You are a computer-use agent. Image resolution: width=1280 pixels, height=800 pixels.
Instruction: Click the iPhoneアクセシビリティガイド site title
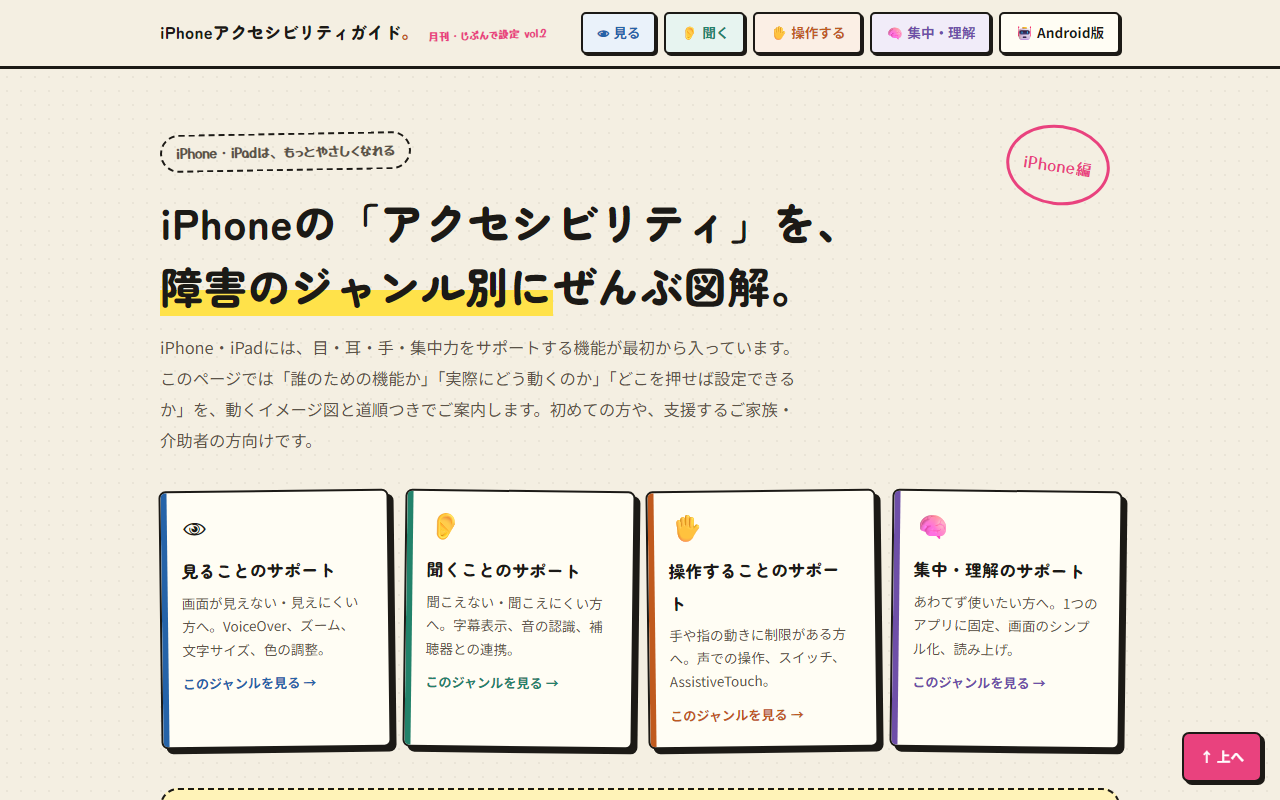point(286,33)
